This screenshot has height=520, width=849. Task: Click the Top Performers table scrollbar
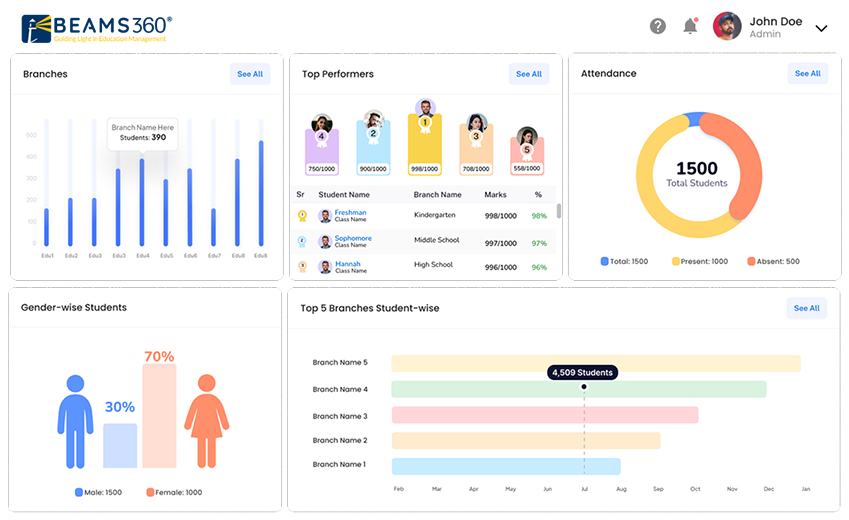(558, 211)
